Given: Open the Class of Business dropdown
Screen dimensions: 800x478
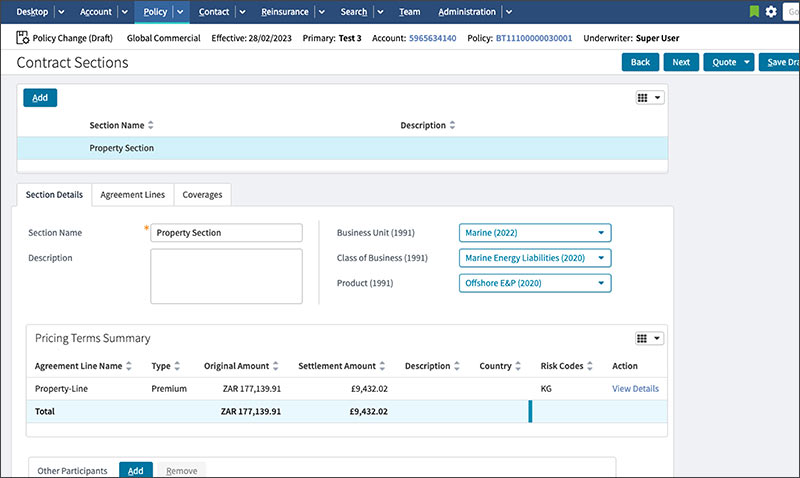Looking at the screenshot, I should [600, 258].
